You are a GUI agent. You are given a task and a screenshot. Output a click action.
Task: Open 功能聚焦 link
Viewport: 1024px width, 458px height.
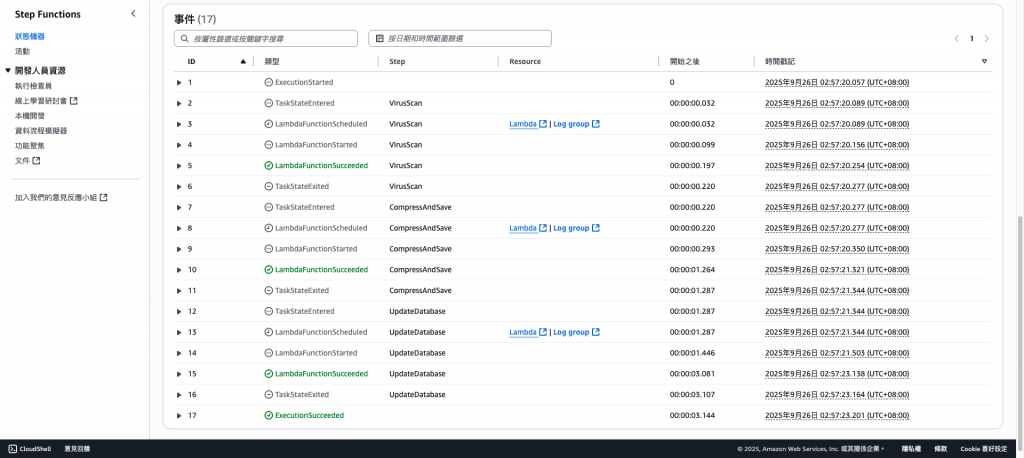pyautogui.click(x=30, y=146)
